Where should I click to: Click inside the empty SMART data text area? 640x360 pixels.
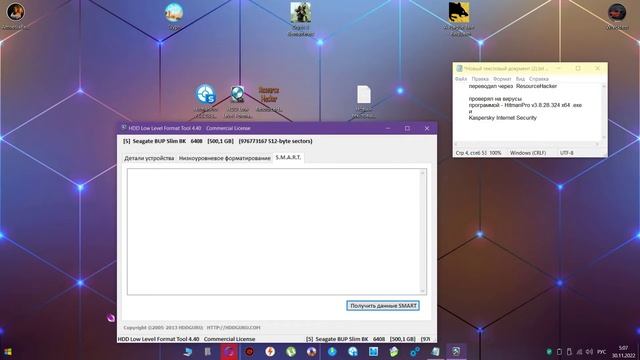point(273,231)
